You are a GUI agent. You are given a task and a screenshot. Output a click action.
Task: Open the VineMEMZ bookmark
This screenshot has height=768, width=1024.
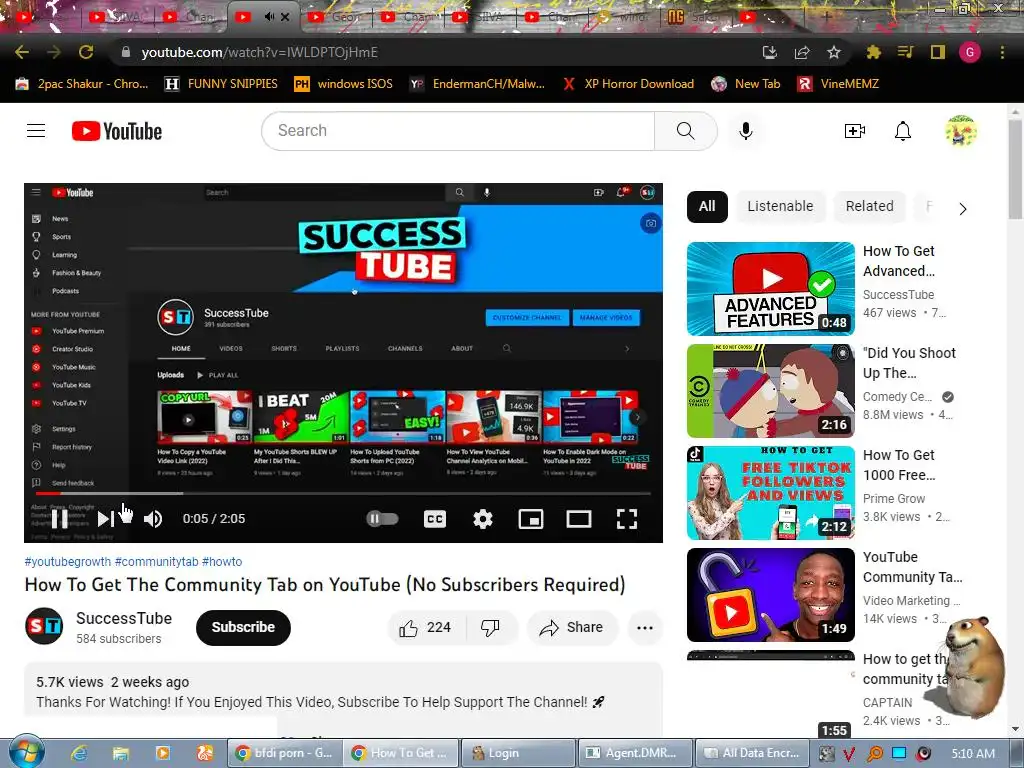click(x=839, y=84)
